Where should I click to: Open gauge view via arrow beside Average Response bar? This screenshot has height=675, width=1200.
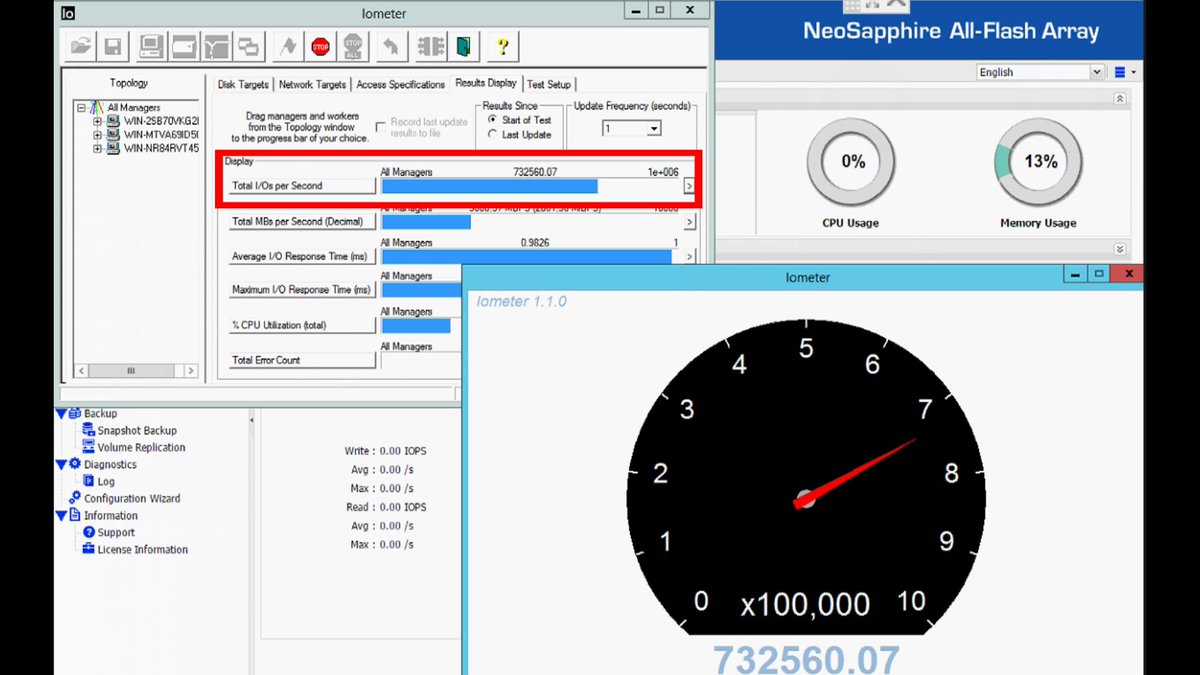689,257
